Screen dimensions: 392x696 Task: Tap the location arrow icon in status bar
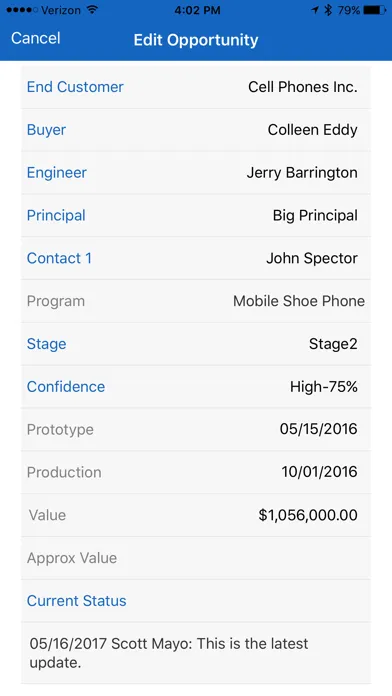[315, 10]
